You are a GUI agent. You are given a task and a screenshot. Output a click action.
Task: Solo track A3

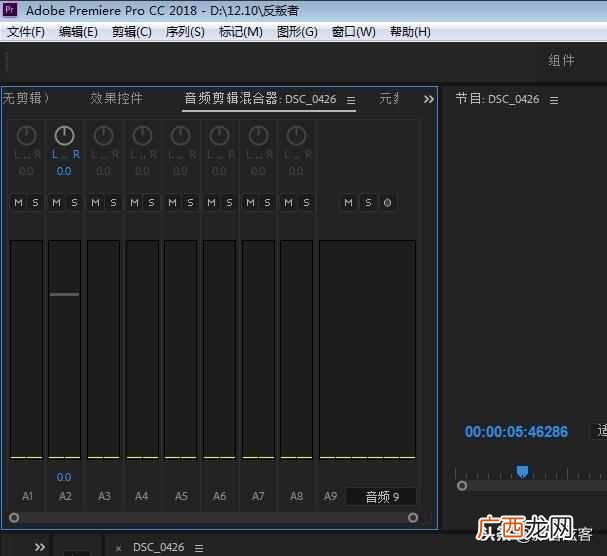coord(113,202)
